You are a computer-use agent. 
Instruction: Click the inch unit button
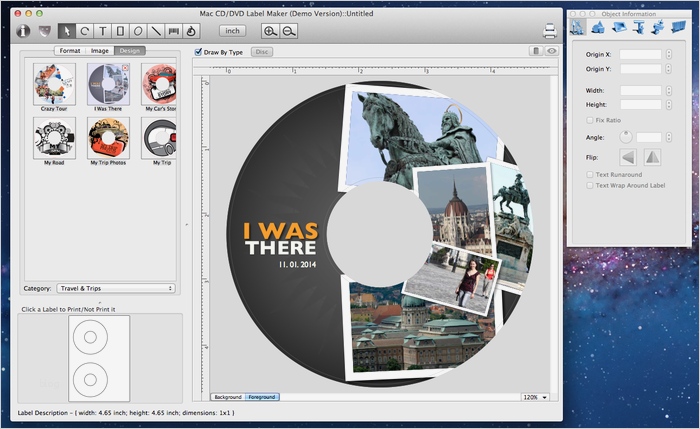click(x=232, y=31)
